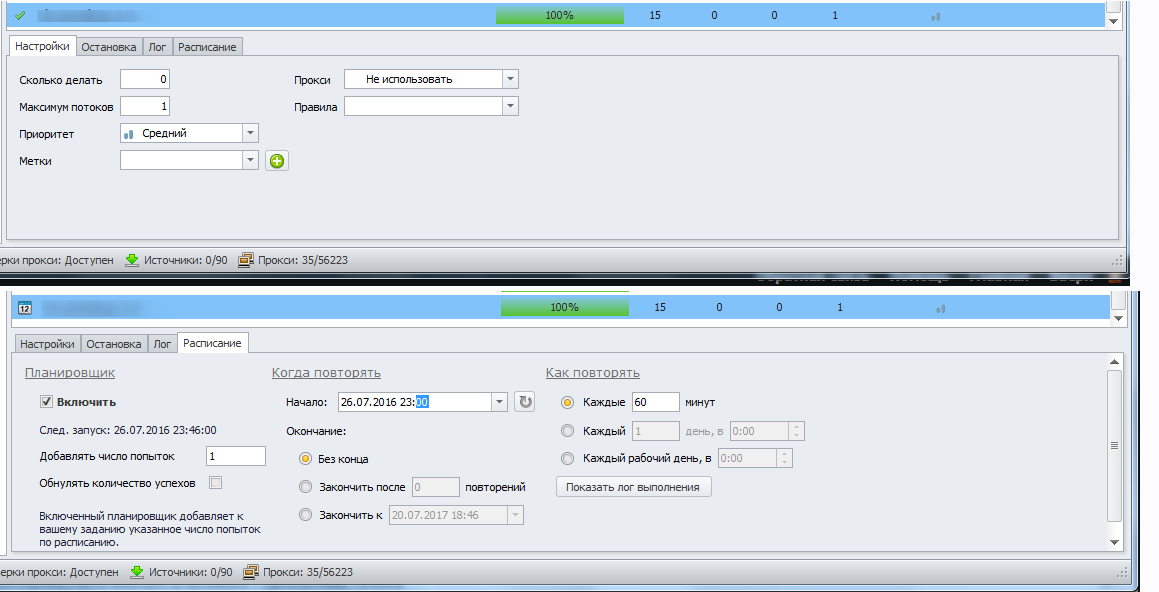Click the priority bars icon in the calendar task row
The width and height of the screenshot is (1159, 592).
tap(940, 308)
